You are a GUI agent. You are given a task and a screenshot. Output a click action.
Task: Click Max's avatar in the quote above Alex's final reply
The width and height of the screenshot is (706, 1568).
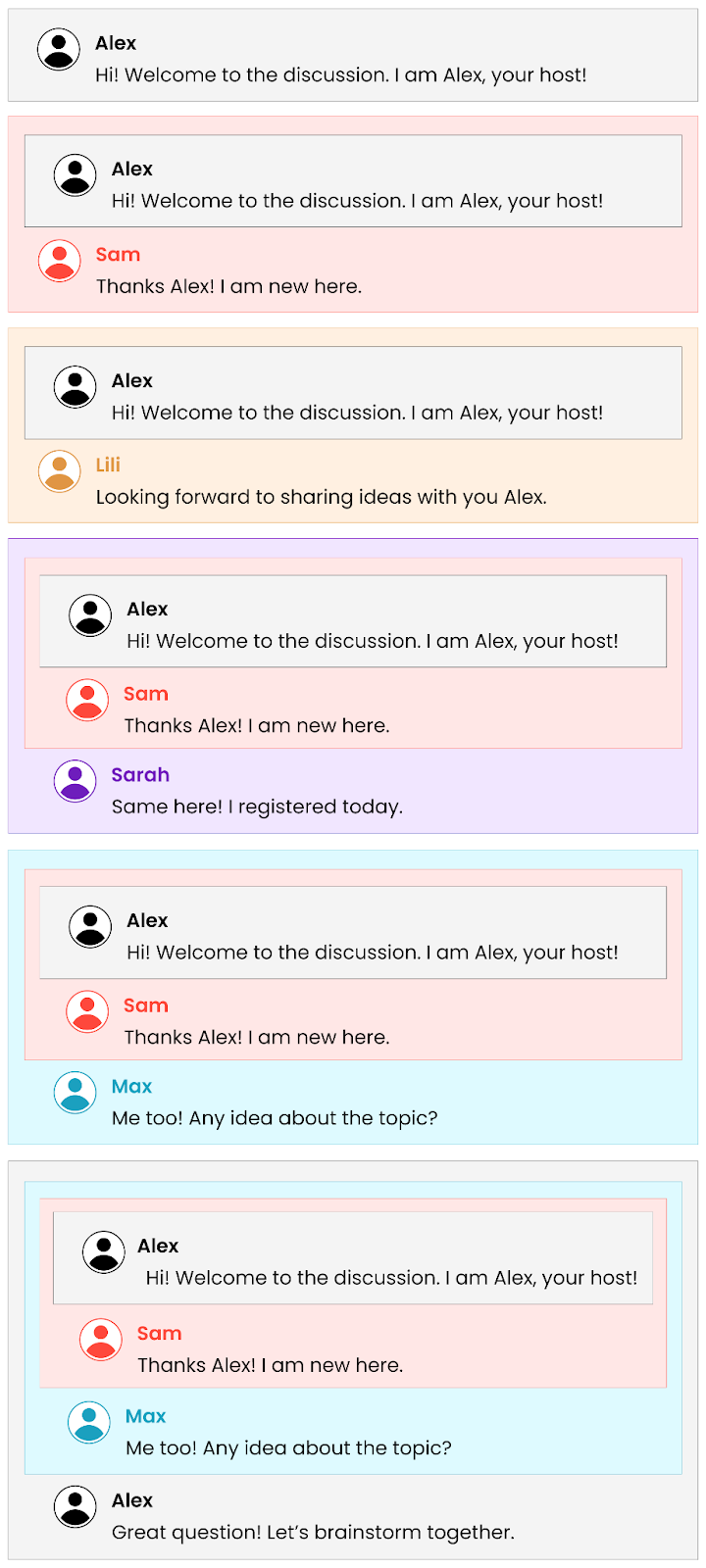click(88, 1422)
